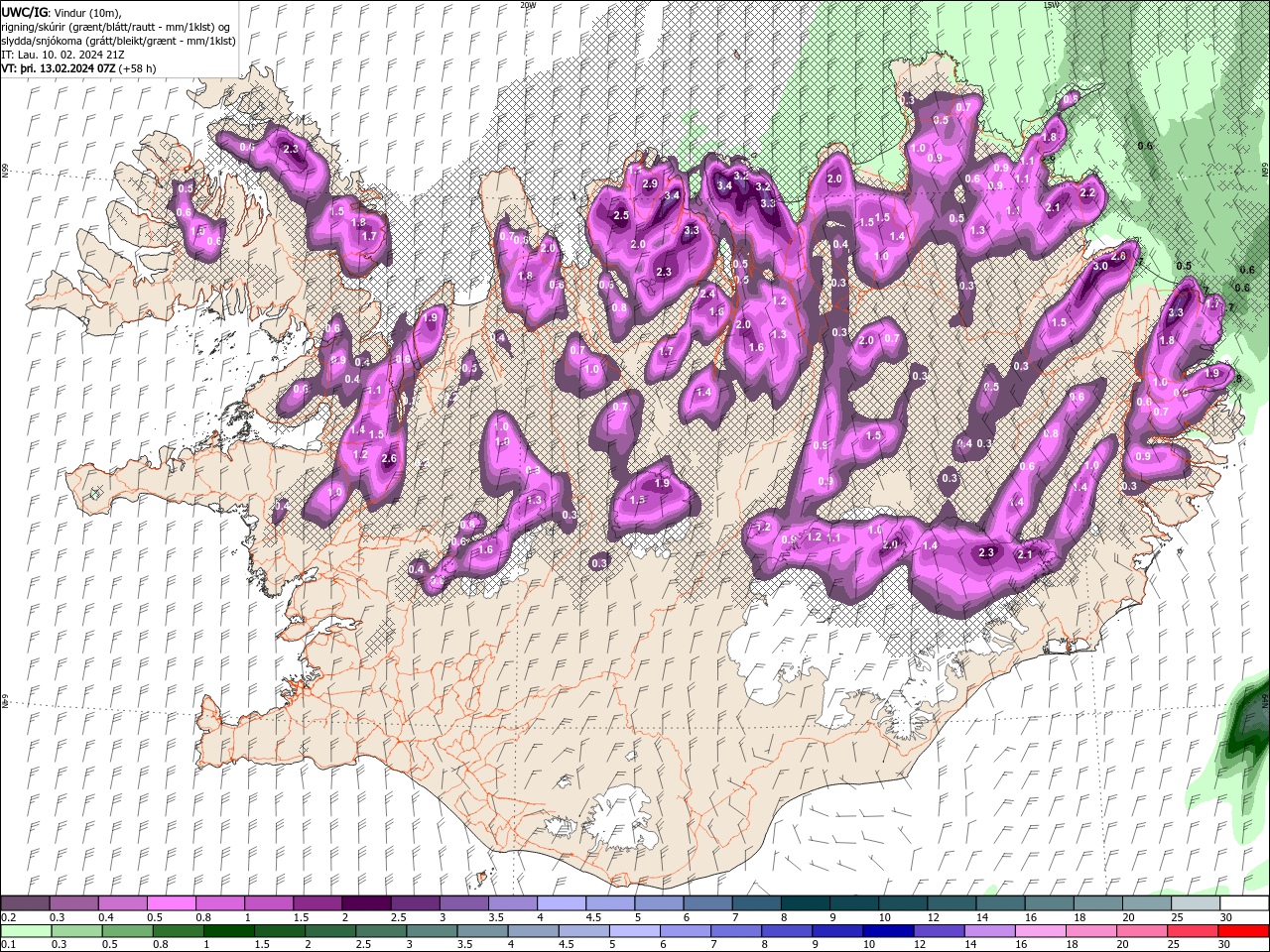1270x952 pixels.
Task: Click the '2.5' snowfall value on the map
Action: pos(621,215)
